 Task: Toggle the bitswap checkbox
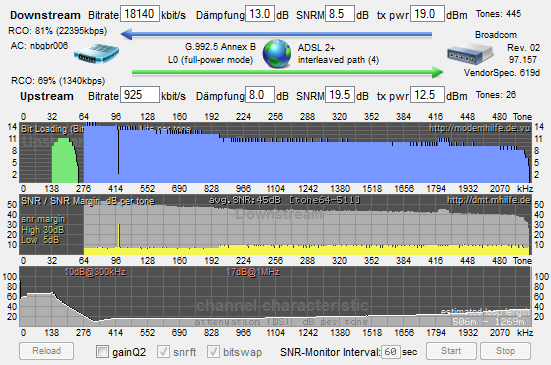213,351
